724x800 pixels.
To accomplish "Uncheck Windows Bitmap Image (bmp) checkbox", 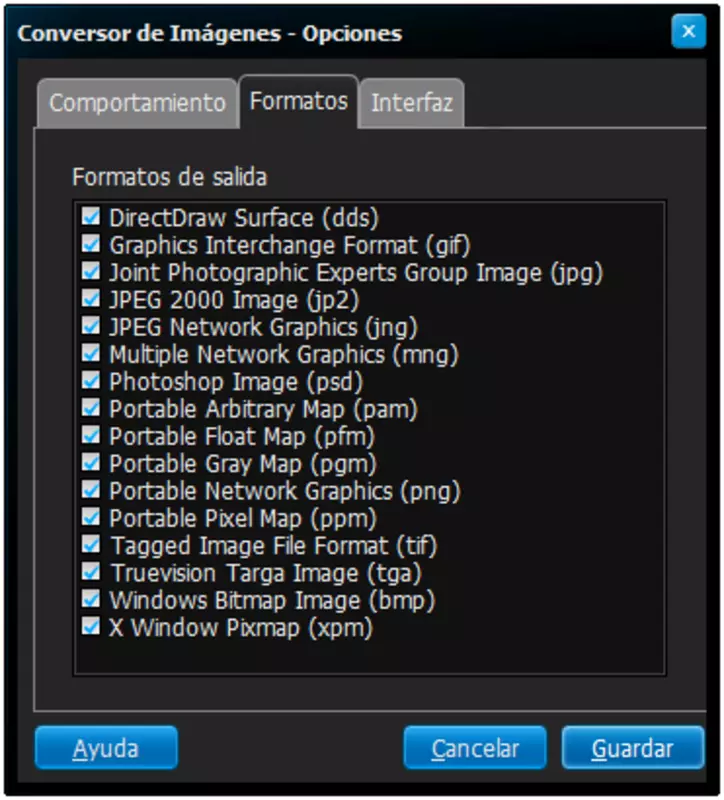I will tap(91, 599).
